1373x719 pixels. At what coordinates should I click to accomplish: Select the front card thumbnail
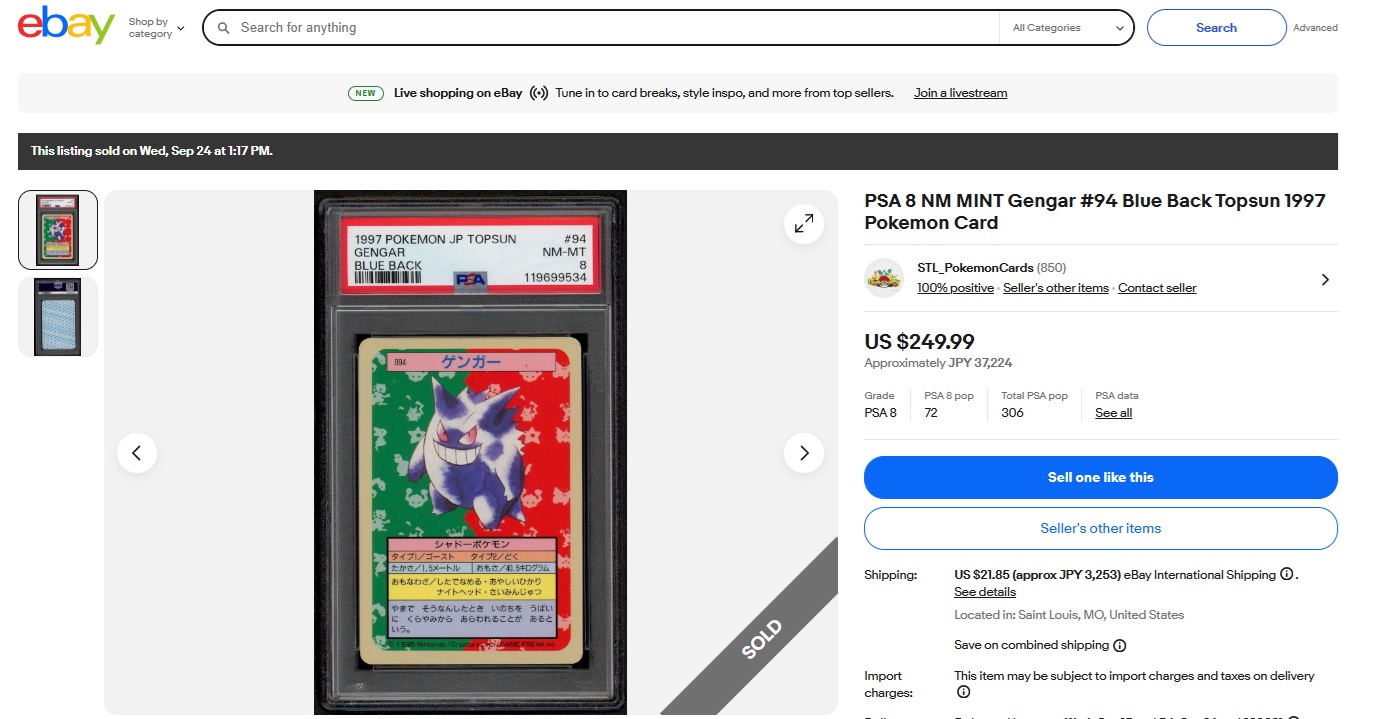click(58, 230)
